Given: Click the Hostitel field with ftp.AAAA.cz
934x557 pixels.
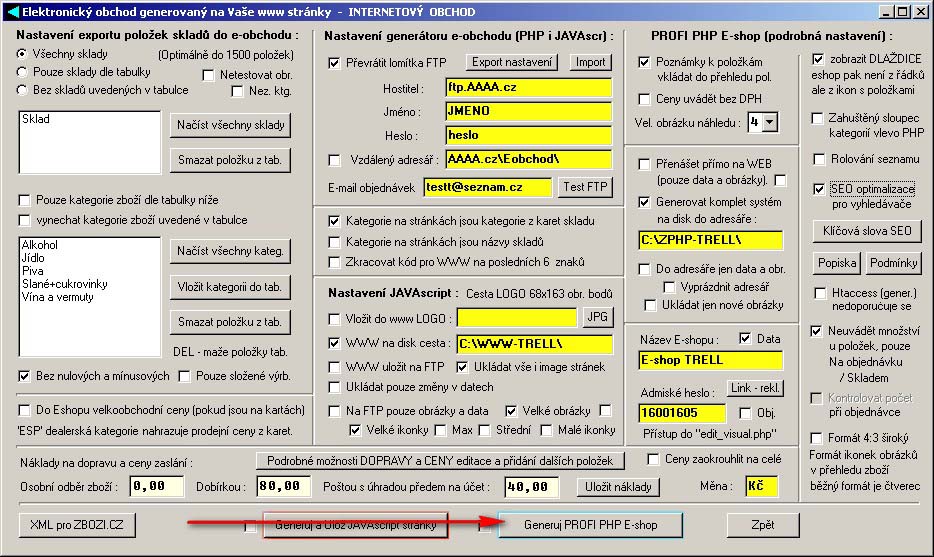Looking at the screenshot, I should tap(529, 88).
